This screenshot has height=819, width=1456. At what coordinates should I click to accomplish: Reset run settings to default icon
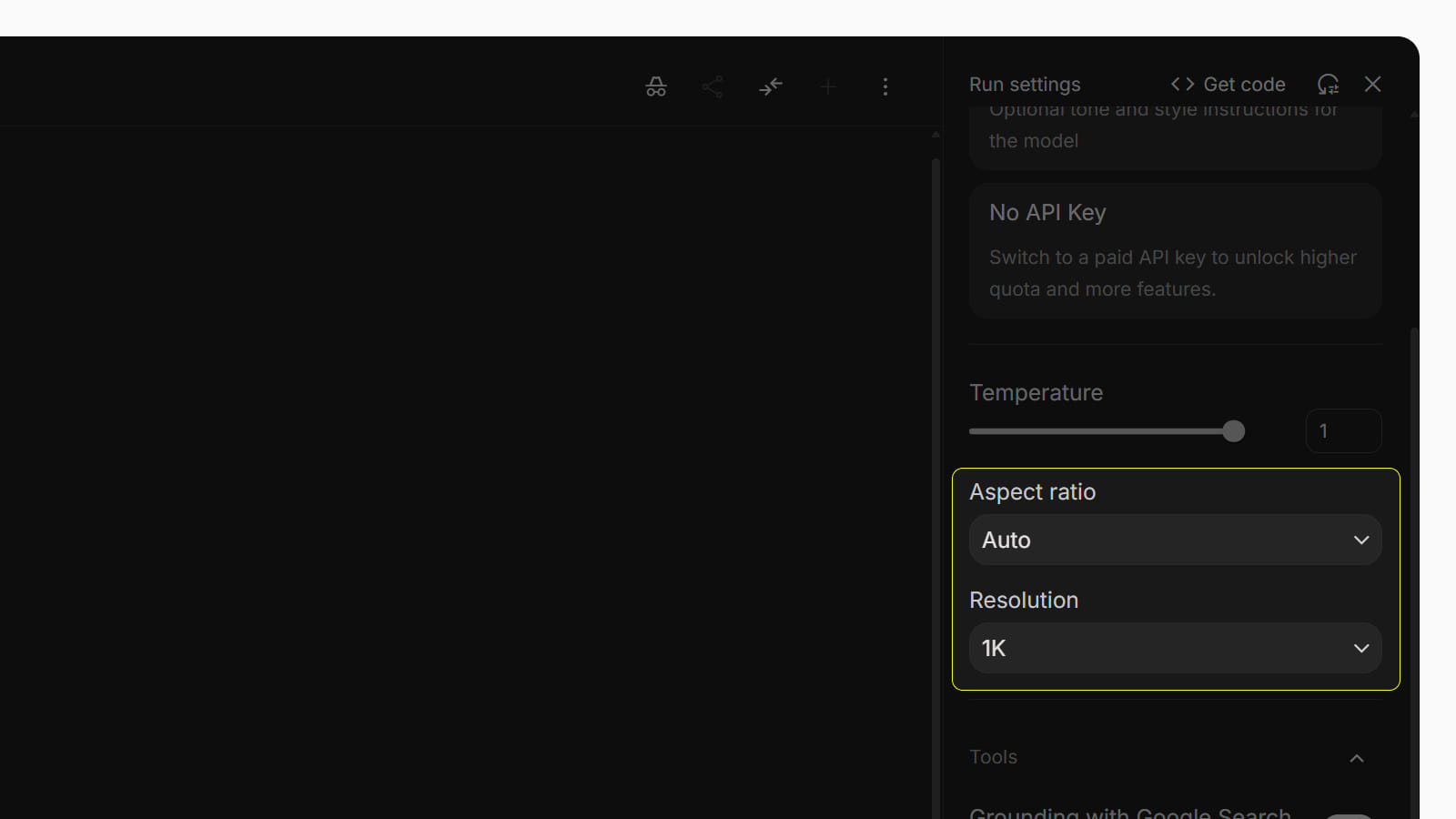pos(1328,85)
